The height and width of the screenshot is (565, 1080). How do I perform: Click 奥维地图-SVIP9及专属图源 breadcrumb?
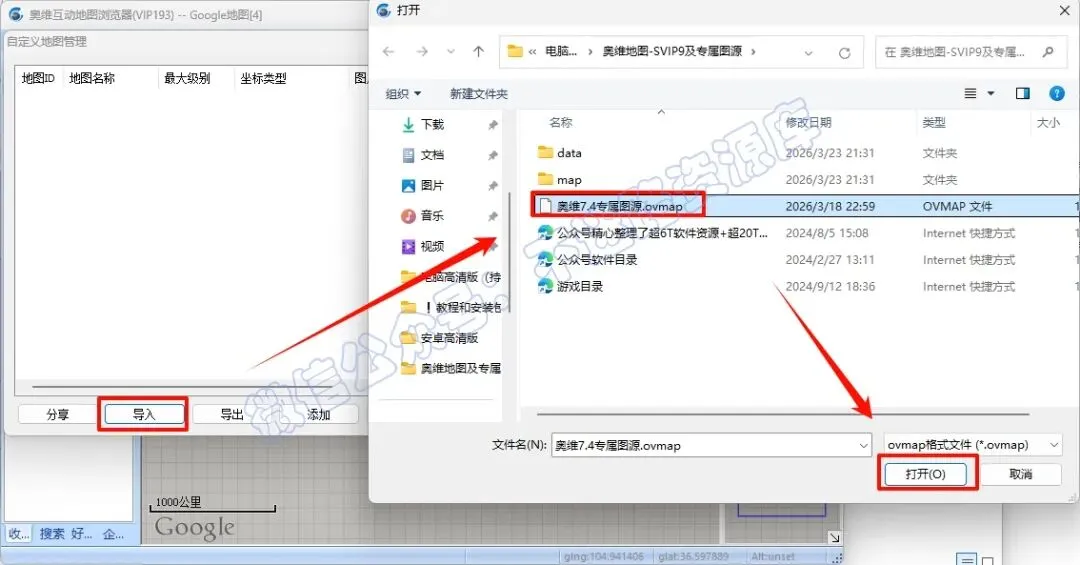coord(672,51)
